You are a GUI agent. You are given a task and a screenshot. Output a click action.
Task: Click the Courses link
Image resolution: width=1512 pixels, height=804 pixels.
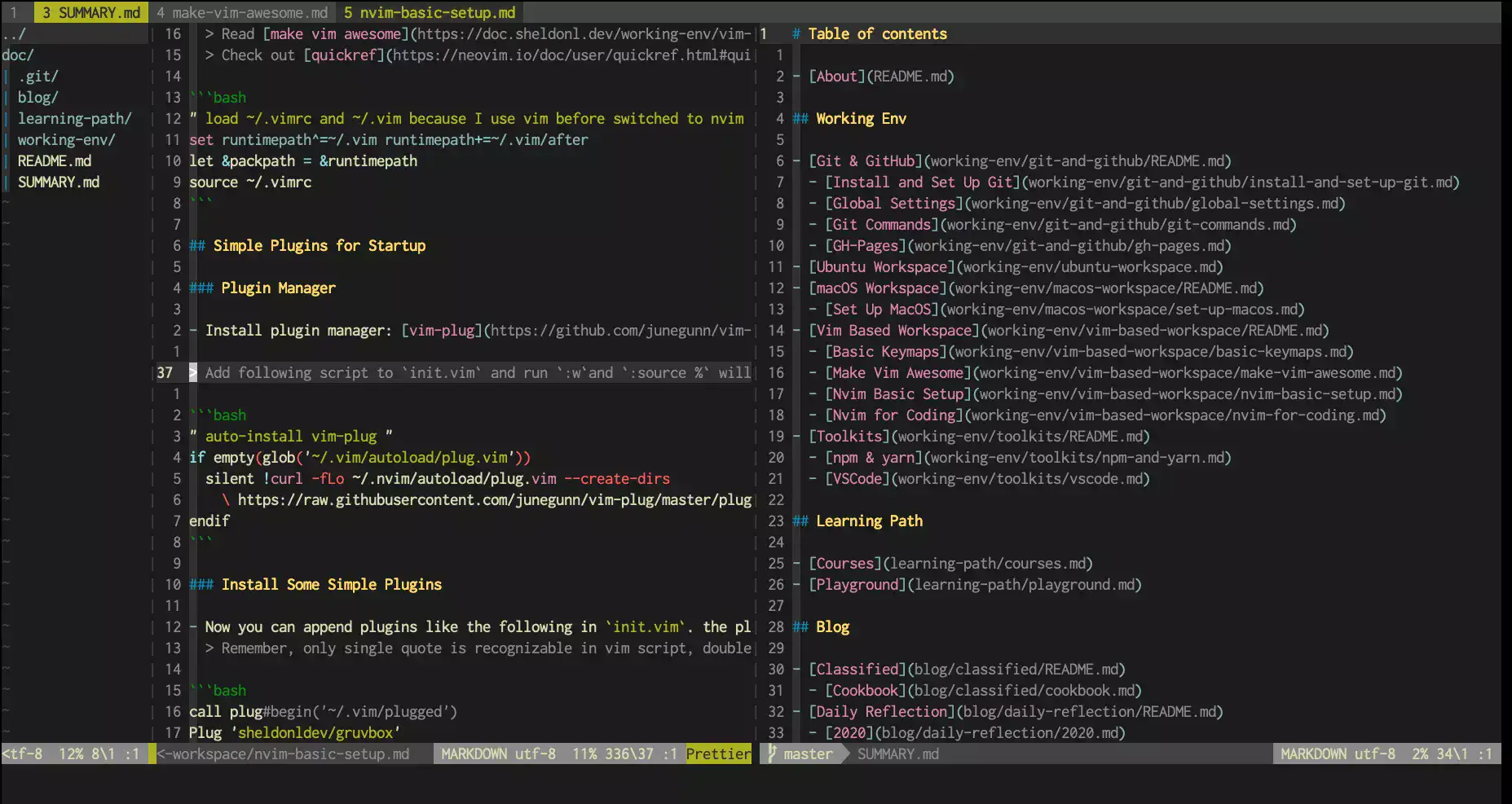click(x=845, y=563)
